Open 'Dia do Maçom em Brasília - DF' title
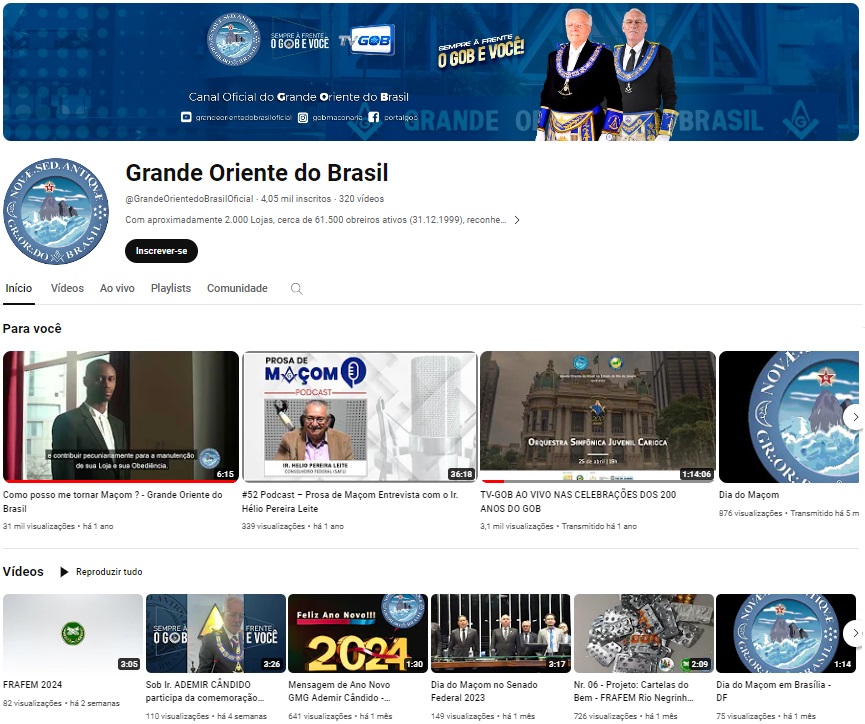The image size is (865, 724). click(x=773, y=691)
